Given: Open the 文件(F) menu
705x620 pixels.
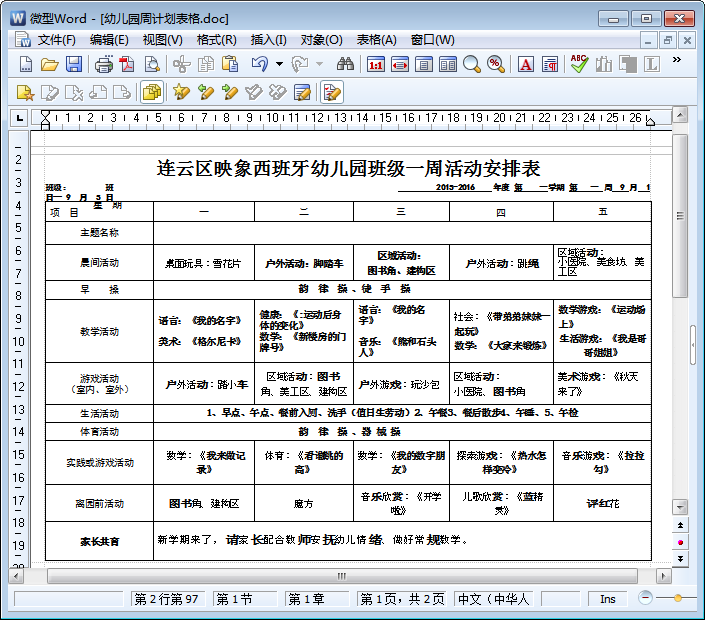Looking at the screenshot, I should tap(57, 40).
